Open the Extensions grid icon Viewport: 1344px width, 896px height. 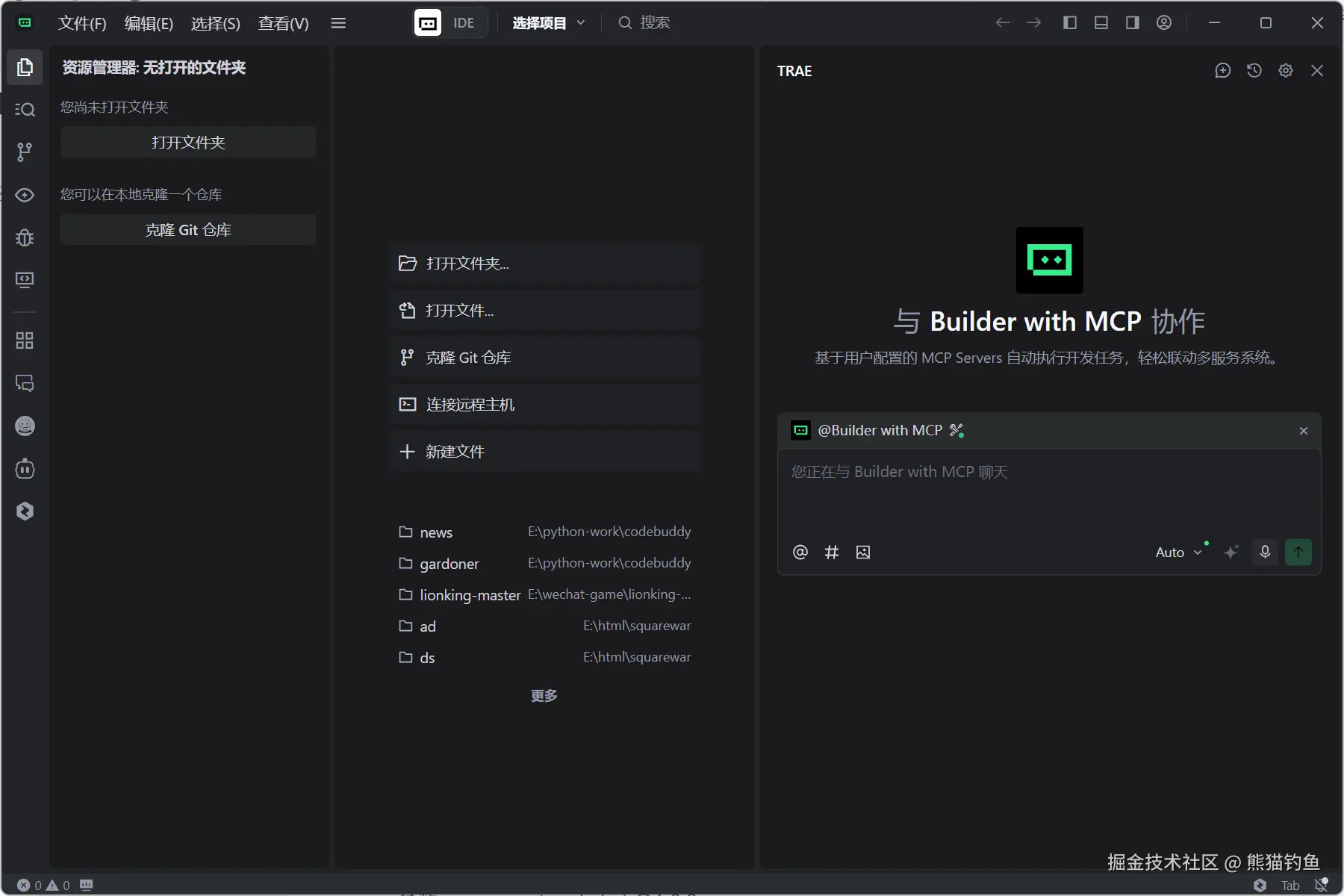pos(25,340)
